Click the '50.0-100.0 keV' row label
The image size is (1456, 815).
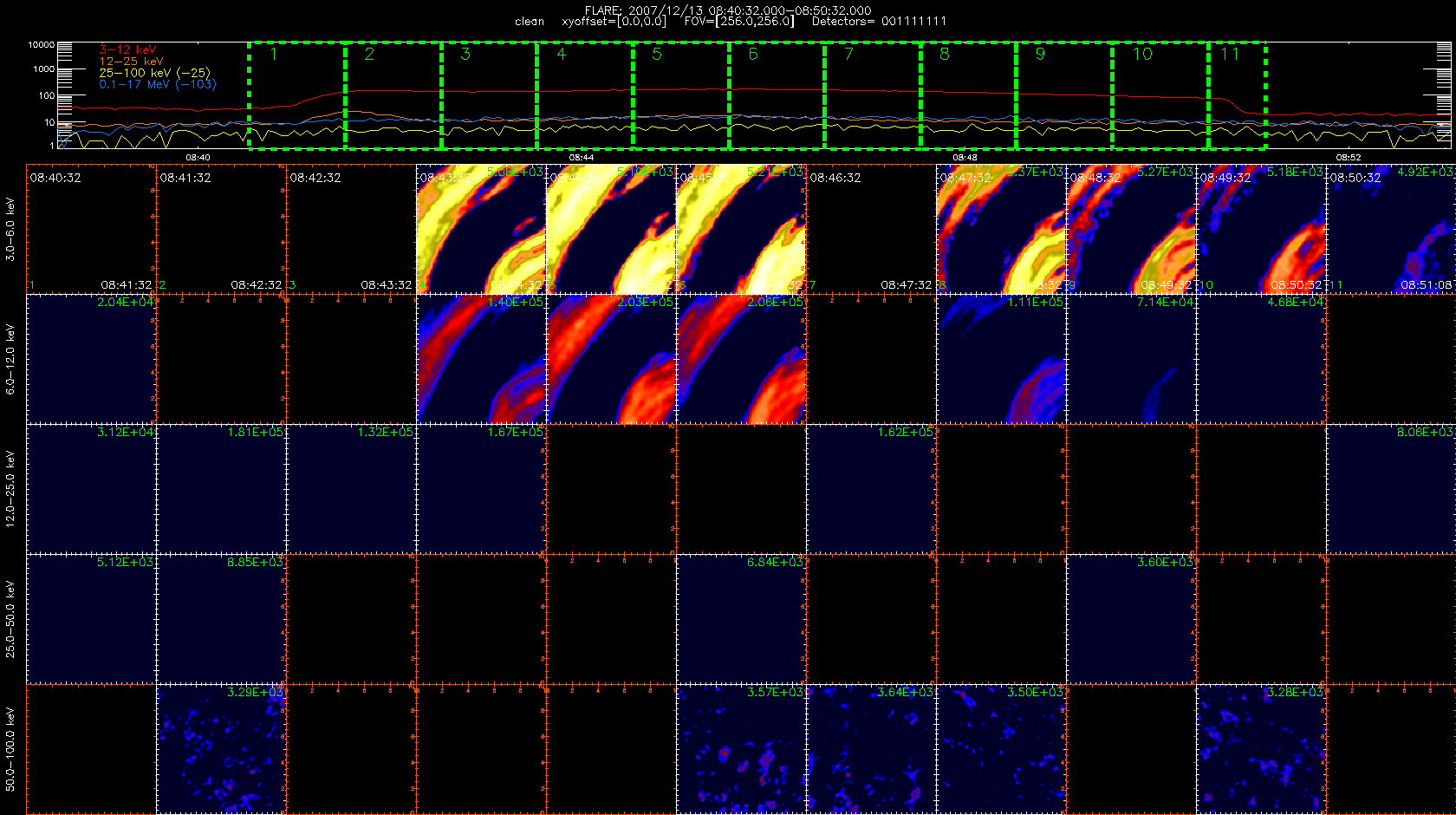point(10,749)
